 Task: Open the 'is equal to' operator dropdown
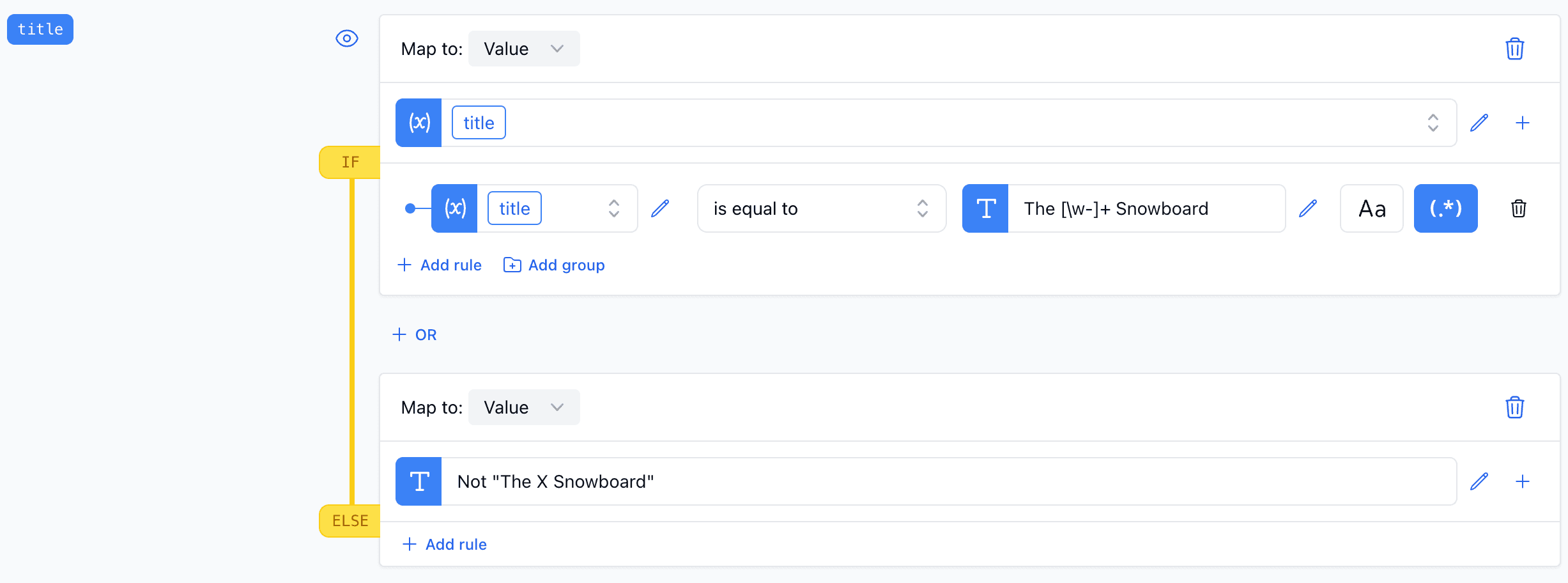pyautogui.click(x=821, y=208)
